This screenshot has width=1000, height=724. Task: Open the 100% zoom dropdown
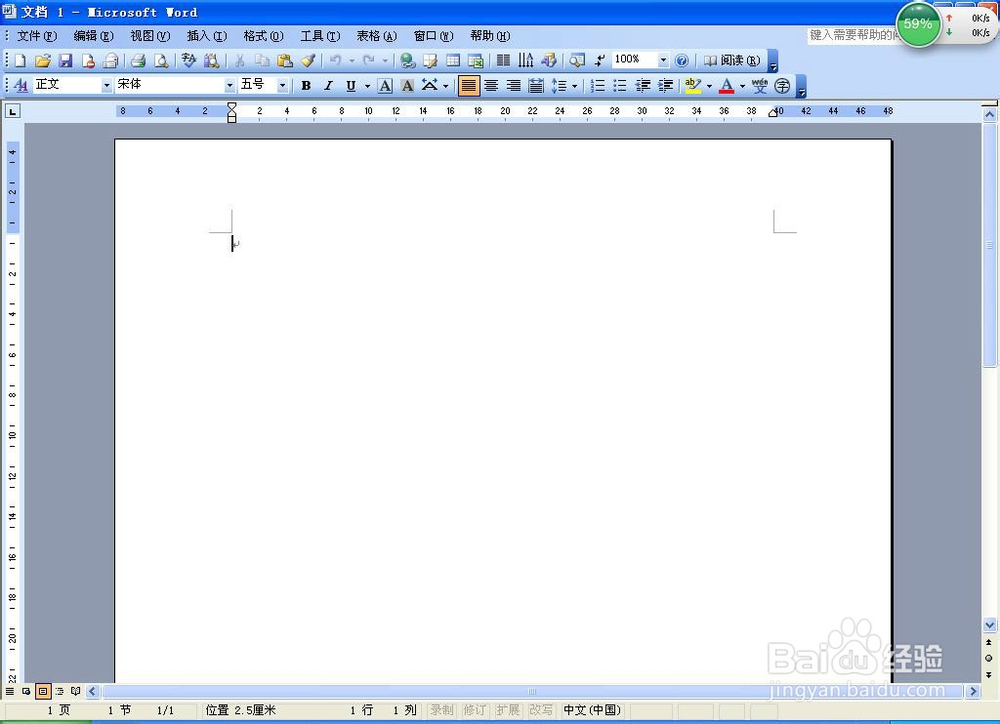click(x=663, y=61)
